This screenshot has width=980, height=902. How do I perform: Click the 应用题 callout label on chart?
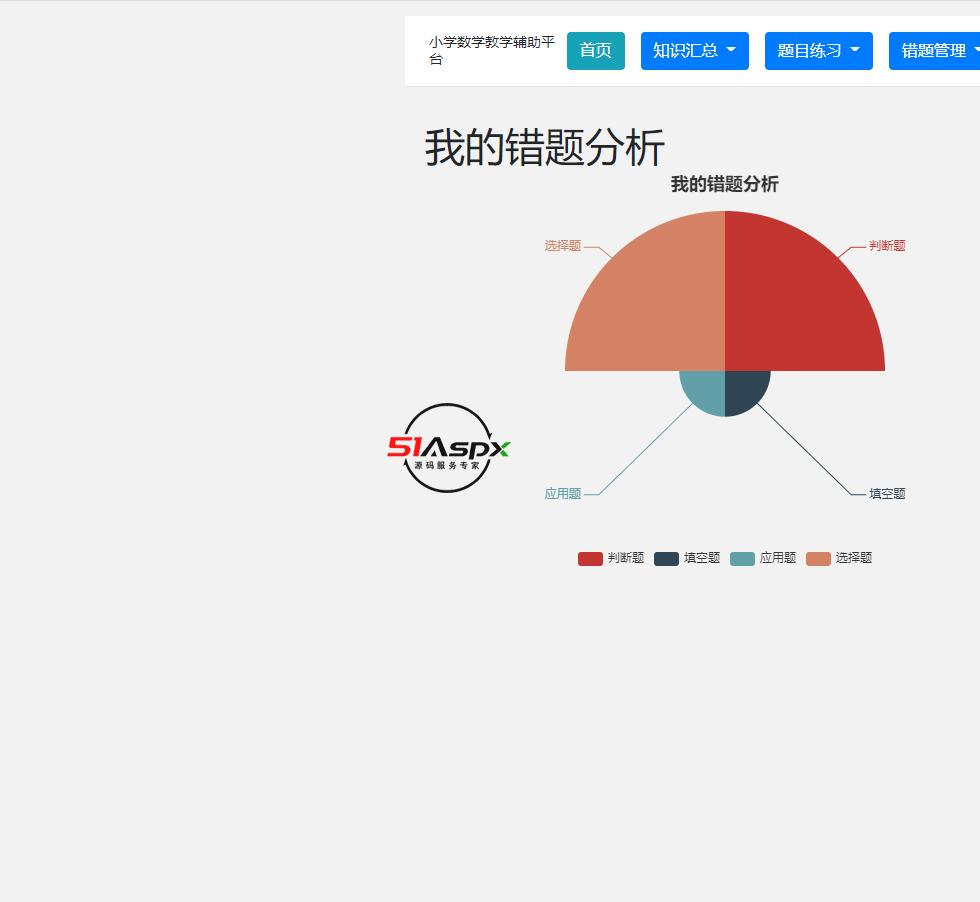point(562,493)
